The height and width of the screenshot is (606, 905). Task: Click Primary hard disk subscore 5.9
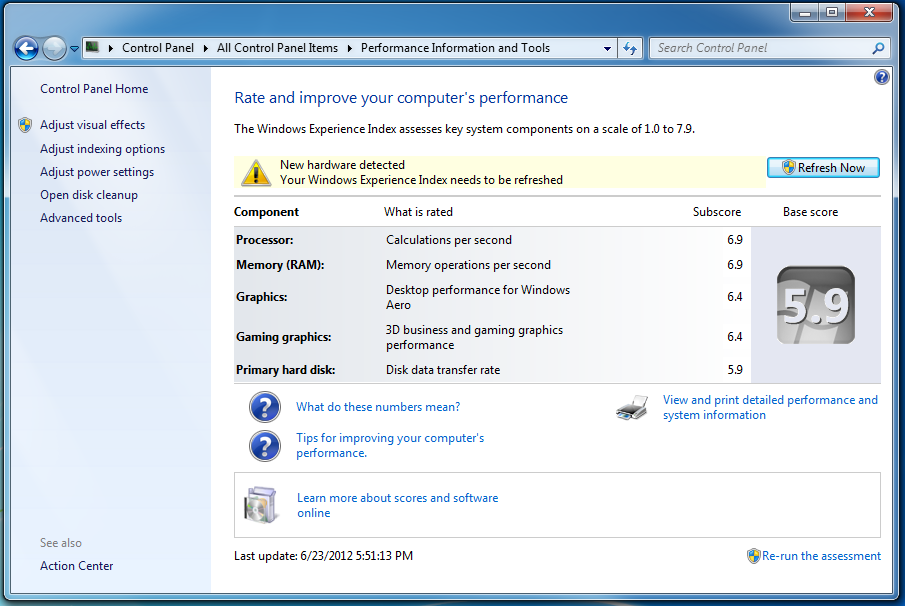click(x=735, y=370)
